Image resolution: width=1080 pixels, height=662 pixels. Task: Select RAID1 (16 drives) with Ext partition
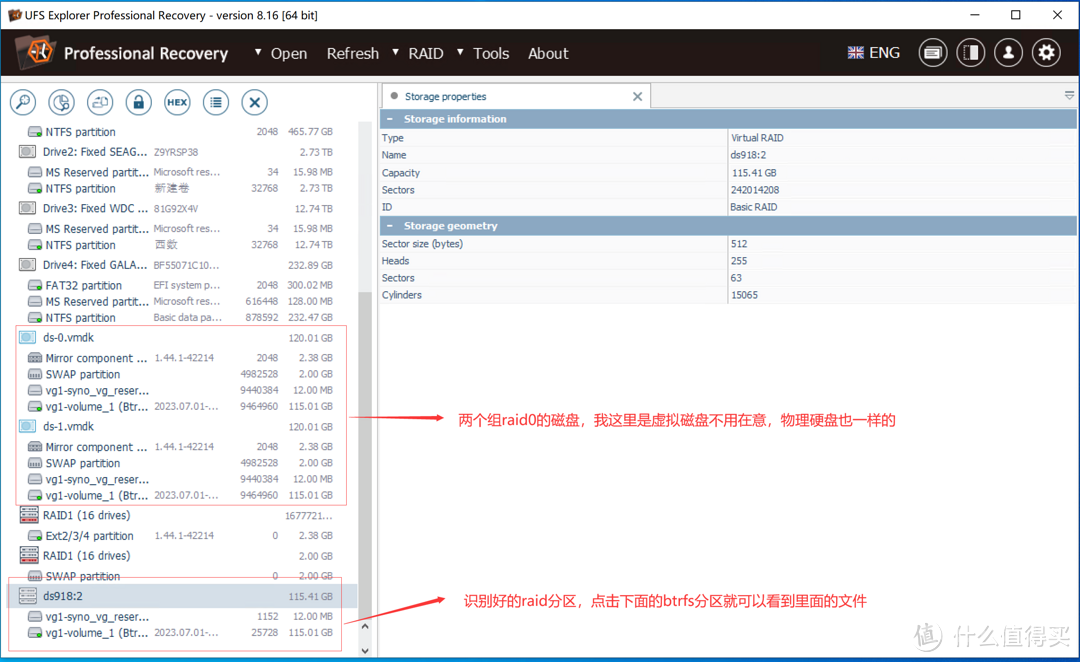(182, 515)
